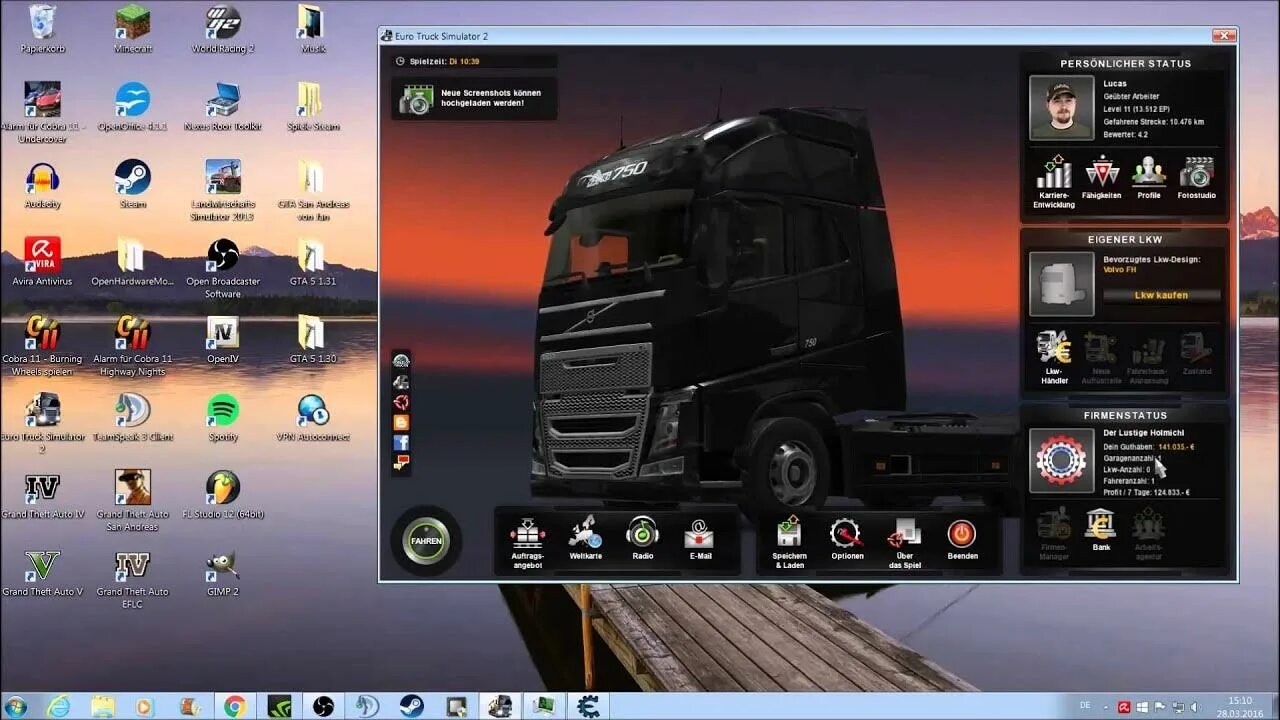The image size is (1280, 720).
Task: Click the small truck sidebar icon
Action: [x=401, y=382]
